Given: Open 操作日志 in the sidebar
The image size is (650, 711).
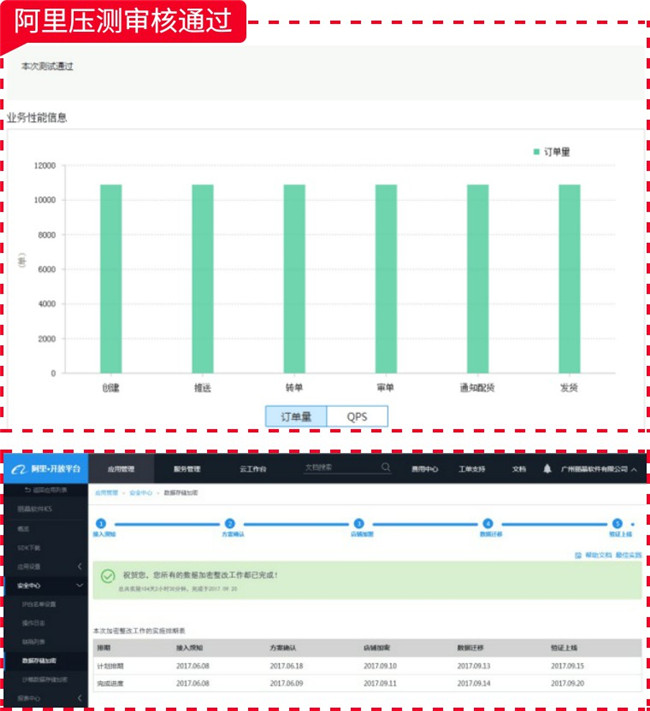Looking at the screenshot, I should click(33, 623).
